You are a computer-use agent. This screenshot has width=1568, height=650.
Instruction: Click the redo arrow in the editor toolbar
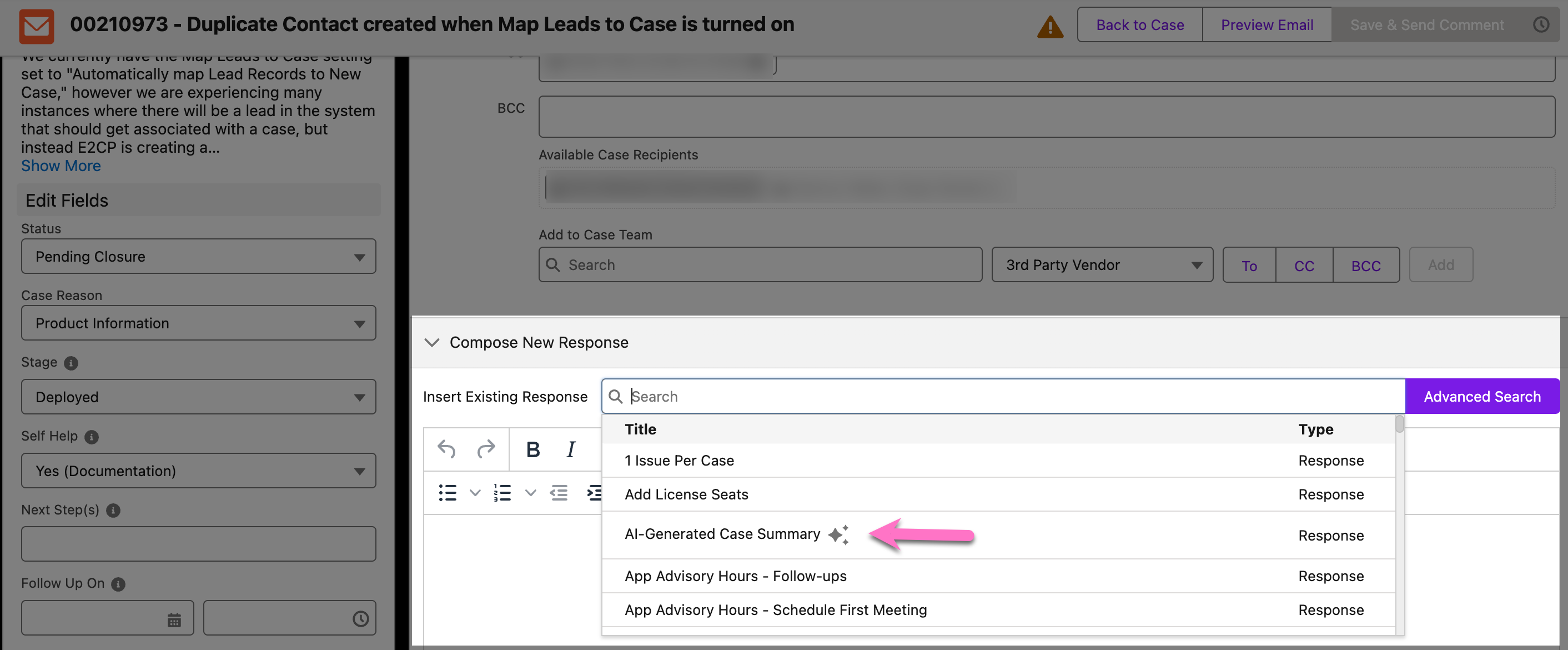click(486, 449)
